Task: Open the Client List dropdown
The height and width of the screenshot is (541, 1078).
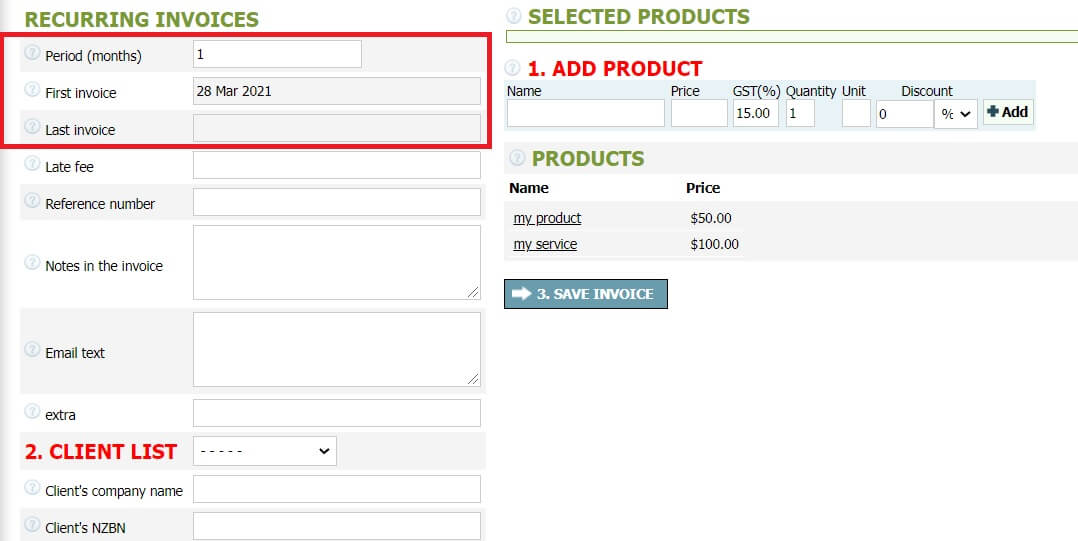Action: point(265,451)
